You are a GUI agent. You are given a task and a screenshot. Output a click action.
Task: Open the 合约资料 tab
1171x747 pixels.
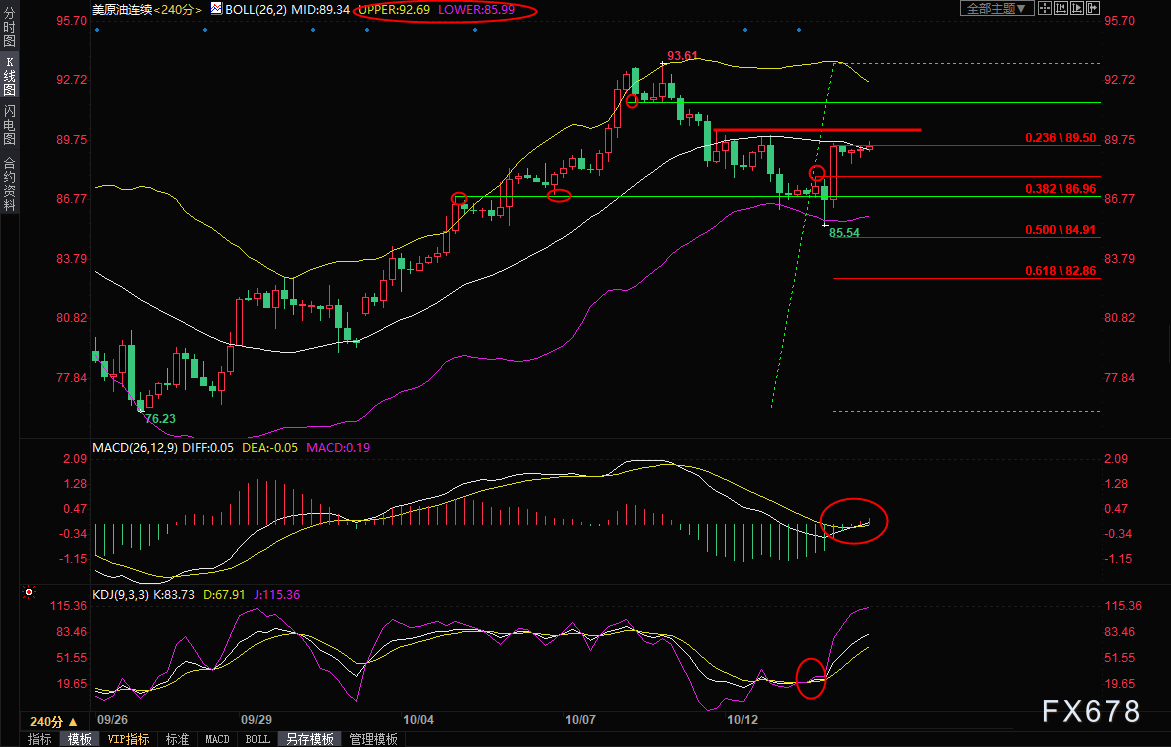point(10,184)
